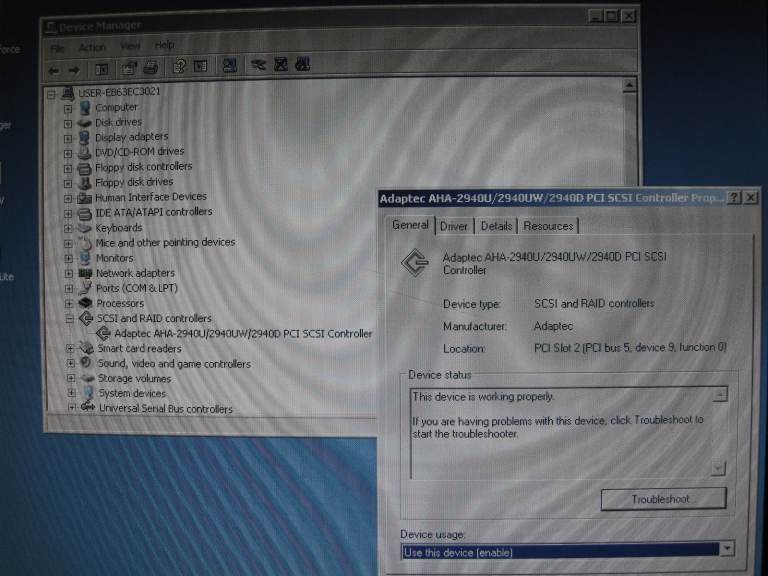Expand the Display adapters node

[68, 137]
